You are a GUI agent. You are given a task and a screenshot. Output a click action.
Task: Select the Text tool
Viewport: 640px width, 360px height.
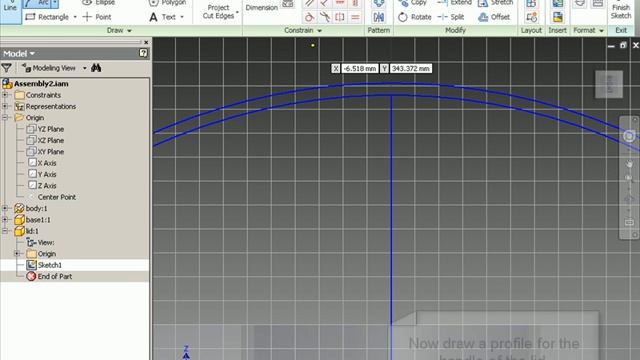click(x=163, y=17)
